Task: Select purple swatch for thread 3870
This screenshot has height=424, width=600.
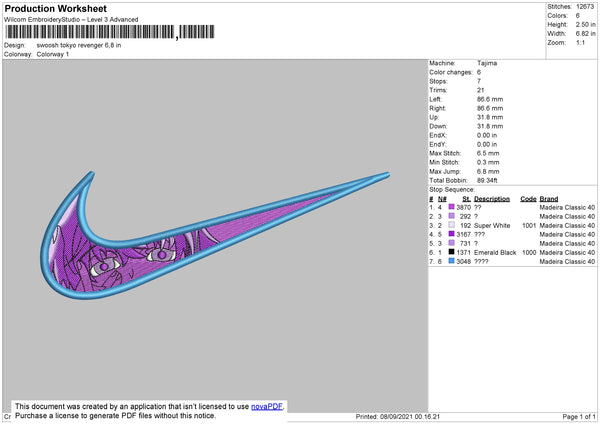Action: (x=452, y=207)
